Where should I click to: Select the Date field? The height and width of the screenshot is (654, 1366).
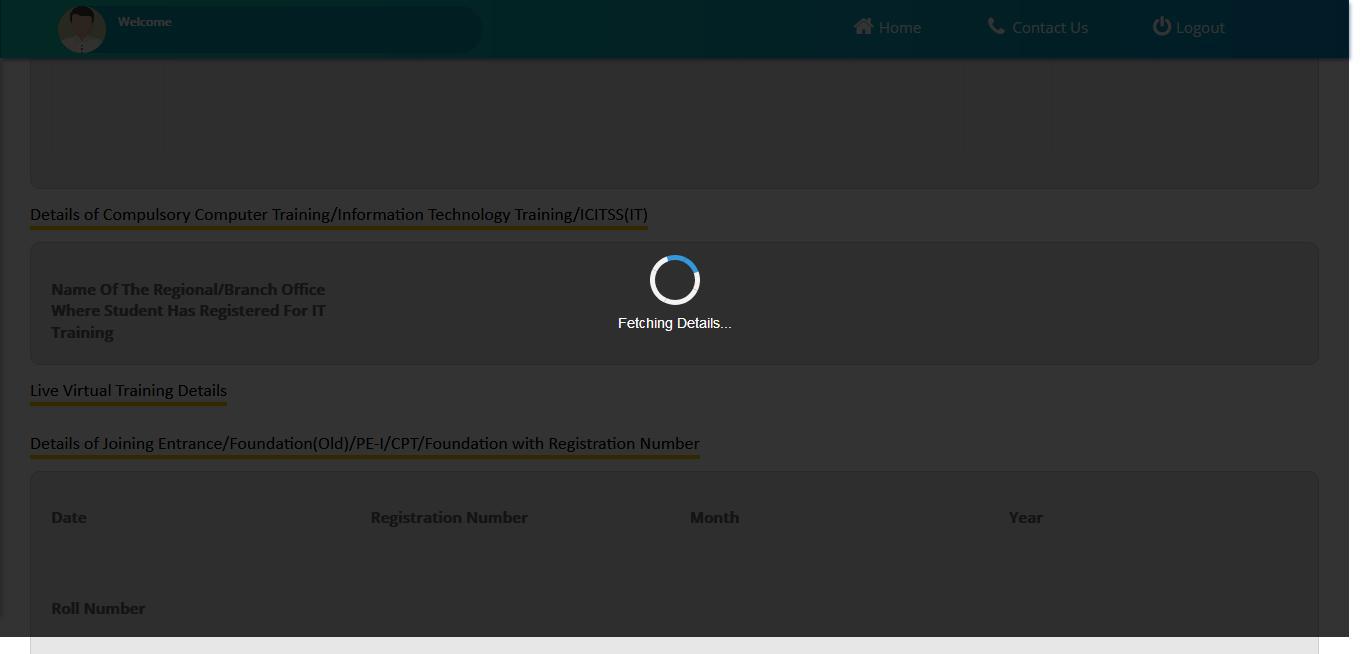click(x=69, y=517)
